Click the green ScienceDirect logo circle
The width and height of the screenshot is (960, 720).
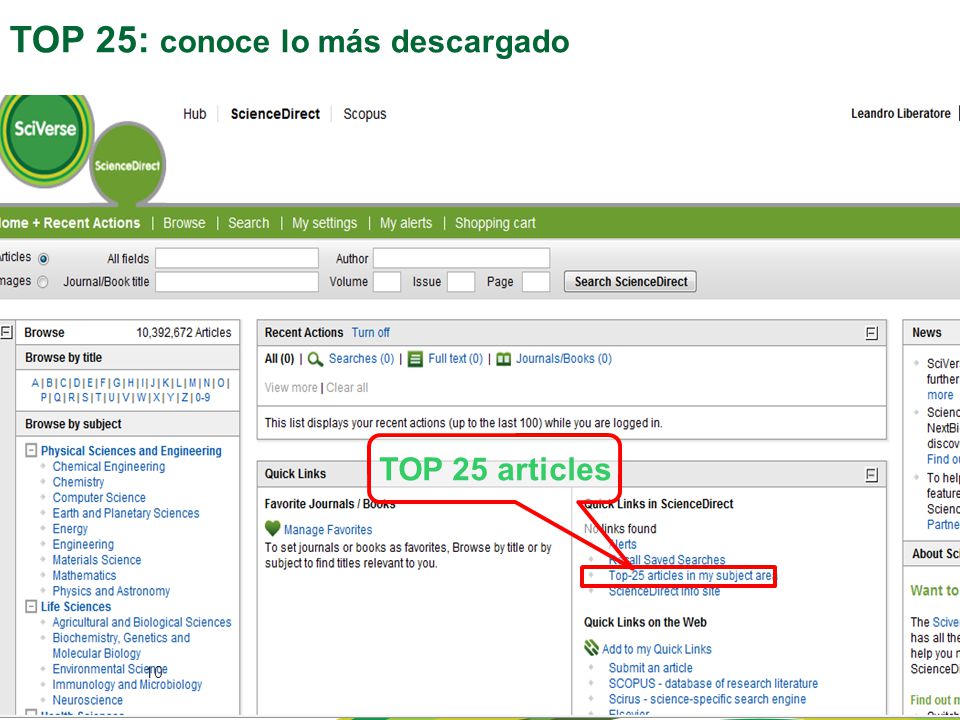point(127,163)
